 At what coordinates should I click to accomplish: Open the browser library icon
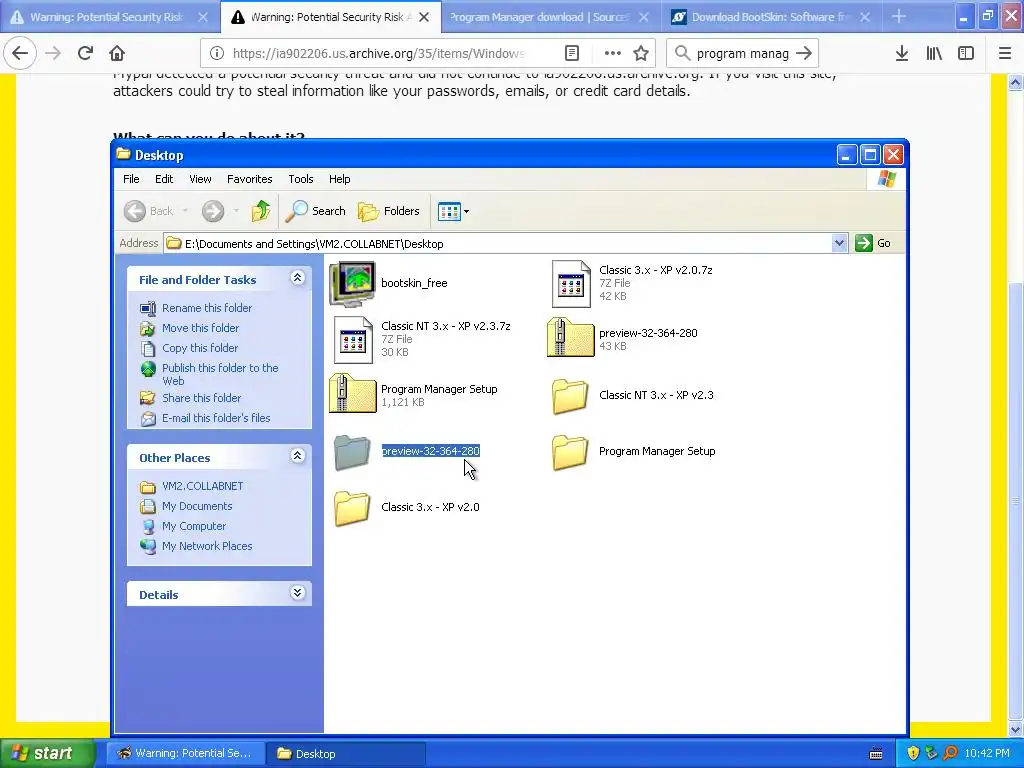pos(934,54)
